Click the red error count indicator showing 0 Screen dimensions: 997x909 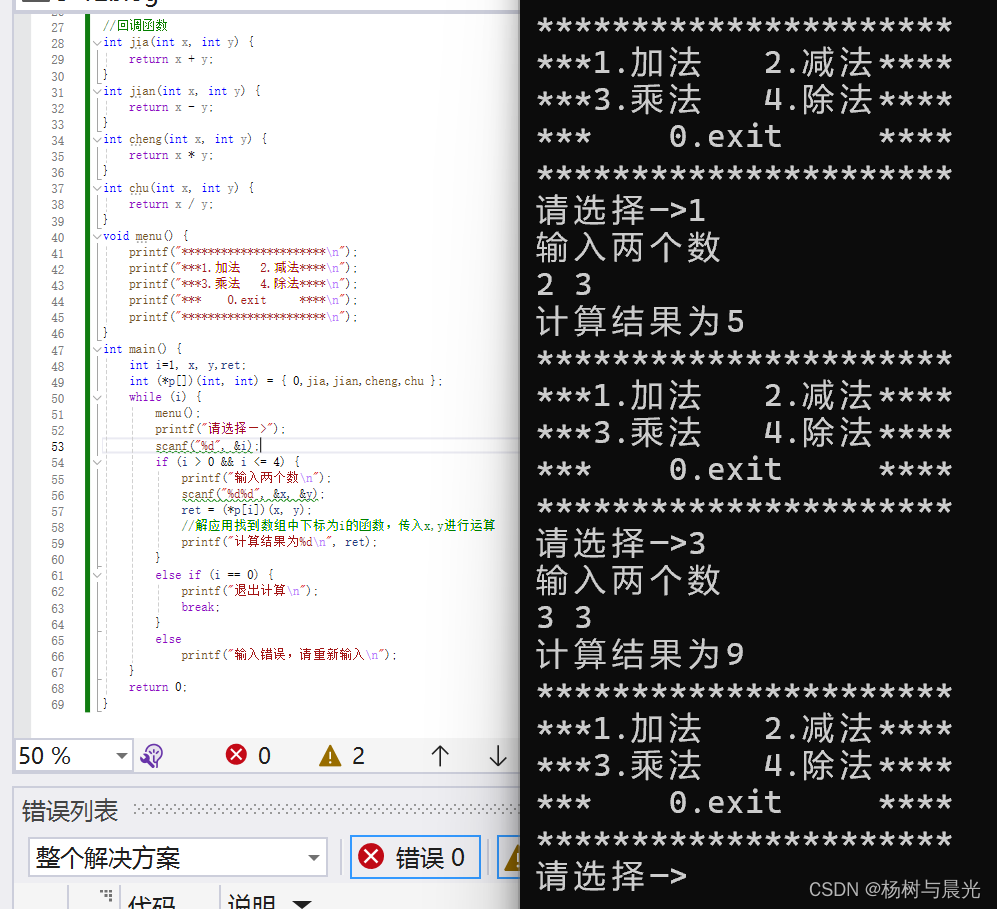[249, 755]
